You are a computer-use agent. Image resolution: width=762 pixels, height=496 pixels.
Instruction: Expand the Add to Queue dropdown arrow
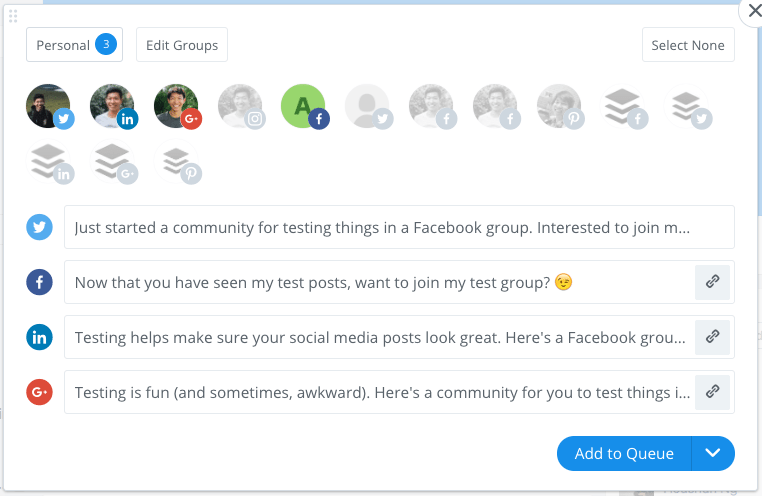[713, 453]
